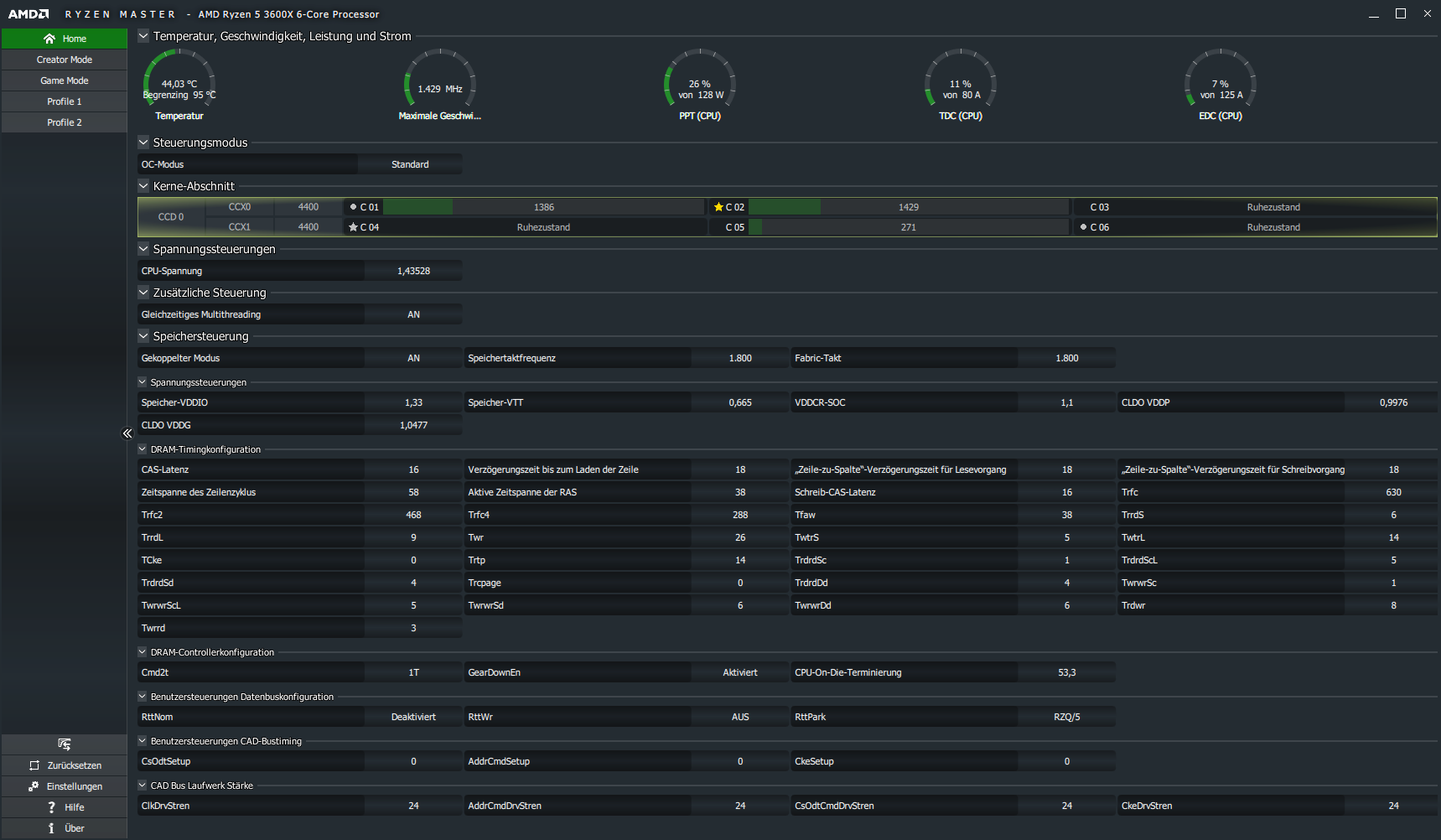1441x840 pixels.
Task: Click the Schreib-CAS-Latenz label
Action: (835, 492)
